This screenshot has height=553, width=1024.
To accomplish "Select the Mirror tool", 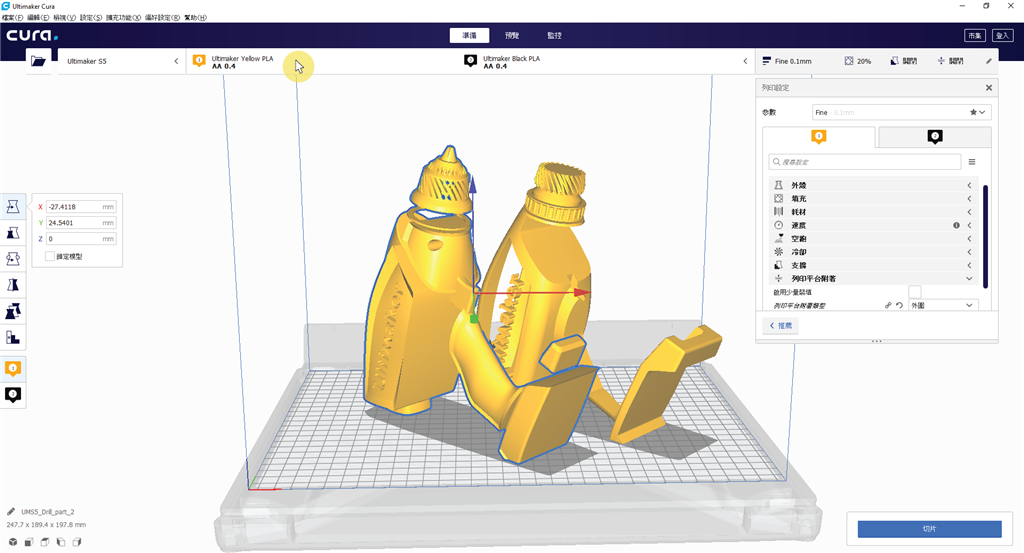I will click(13, 285).
